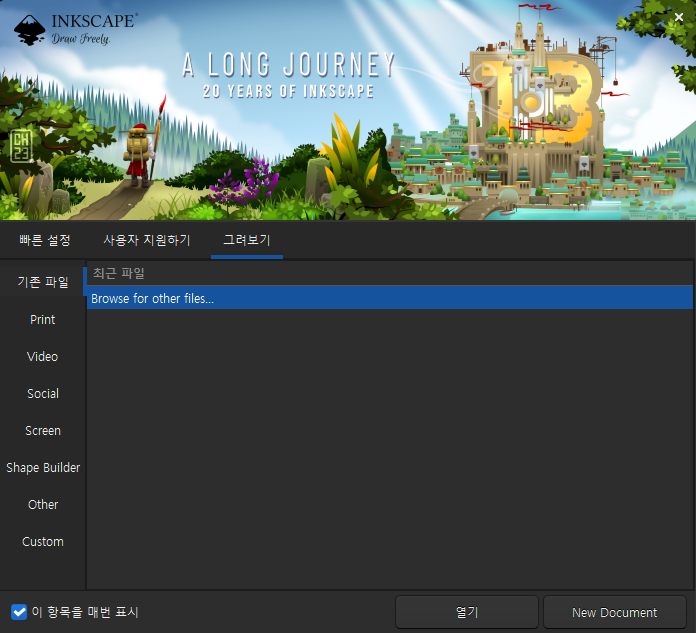This screenshot has width=696, height=633.
Task: Click the 열기 button
Action: [467, 612]
